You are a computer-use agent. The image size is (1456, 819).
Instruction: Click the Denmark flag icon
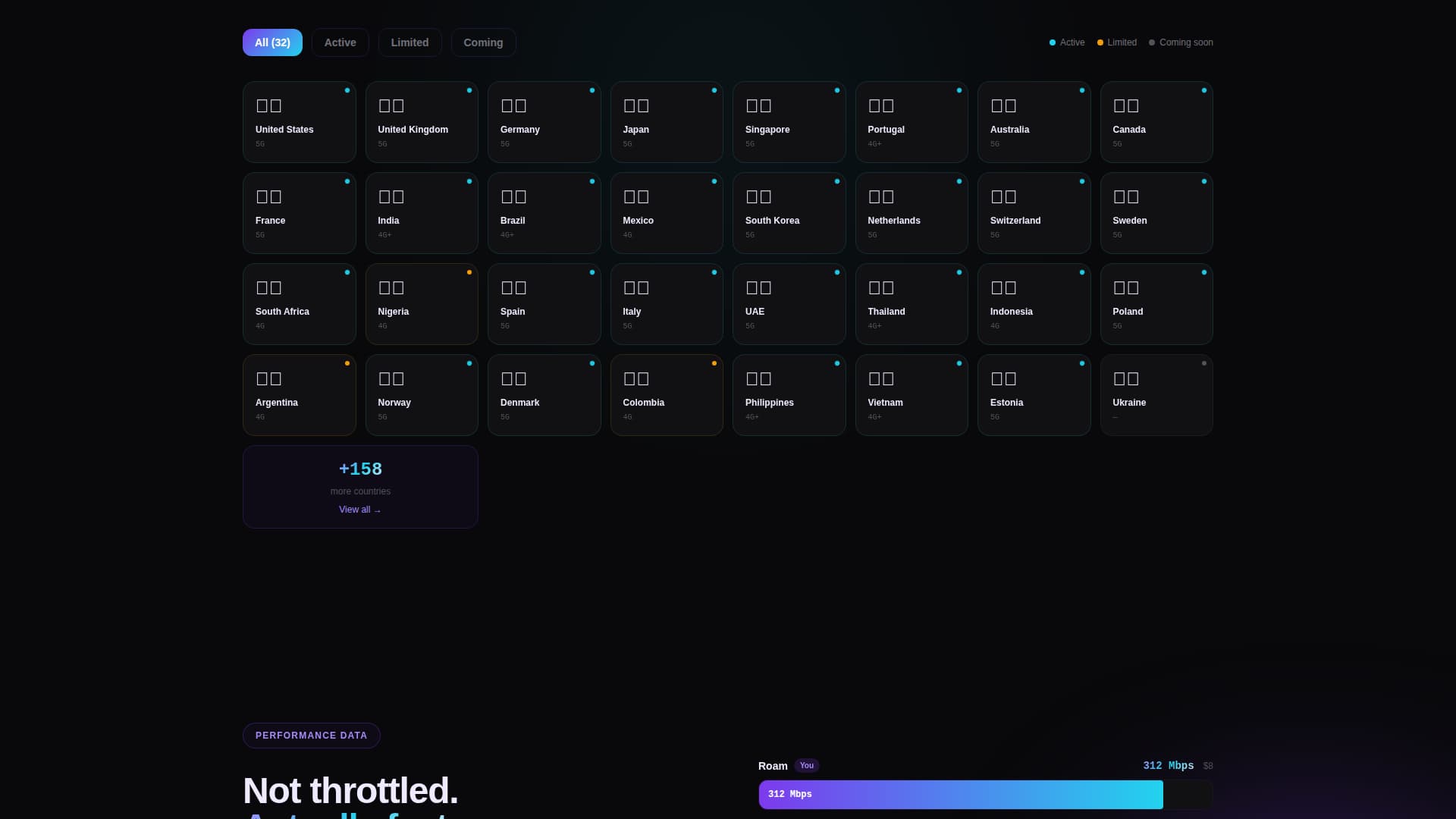[513, 378]
